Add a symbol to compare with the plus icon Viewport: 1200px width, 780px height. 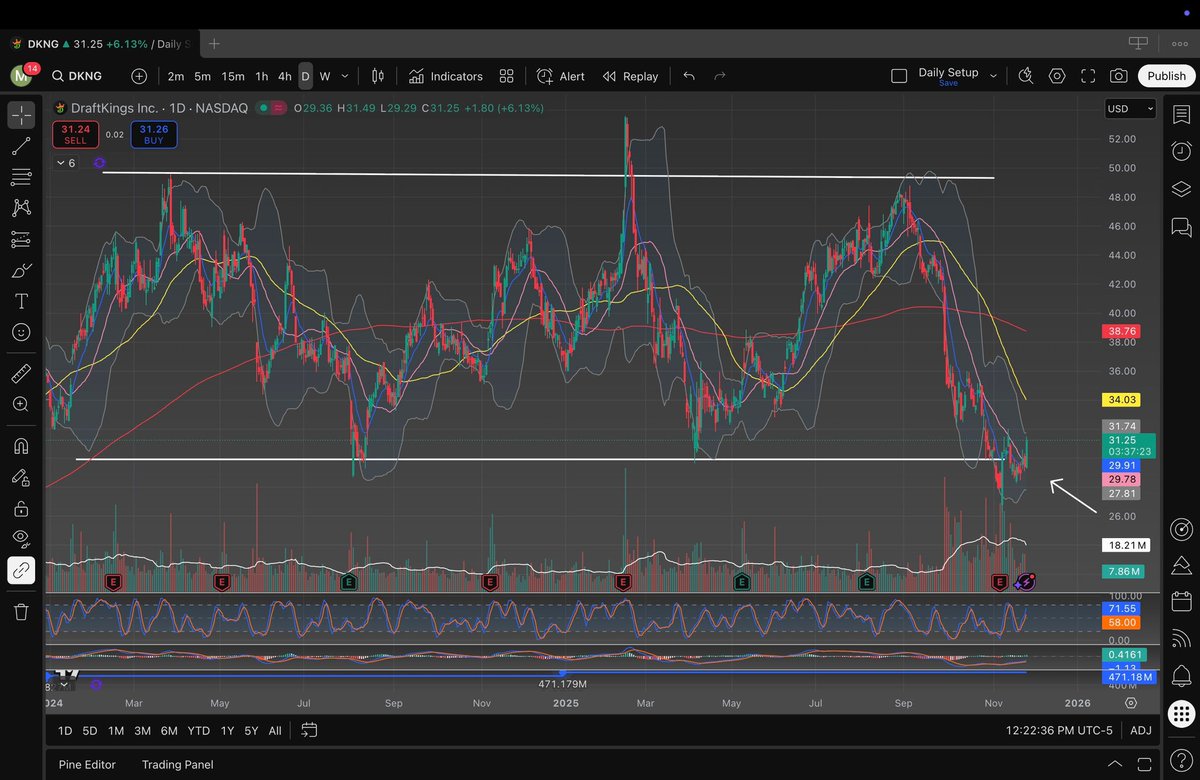139,76
